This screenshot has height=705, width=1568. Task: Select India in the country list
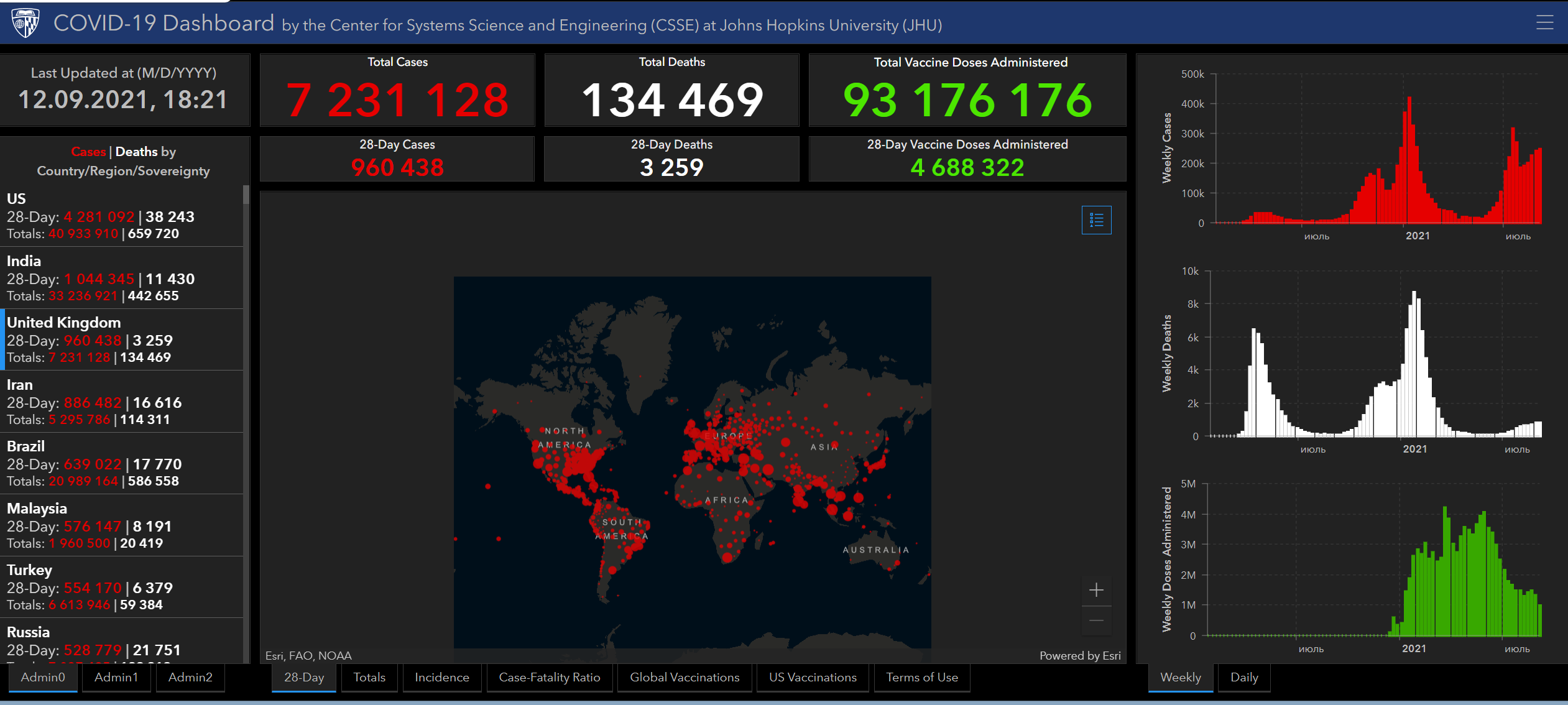(x=121, y=278)
